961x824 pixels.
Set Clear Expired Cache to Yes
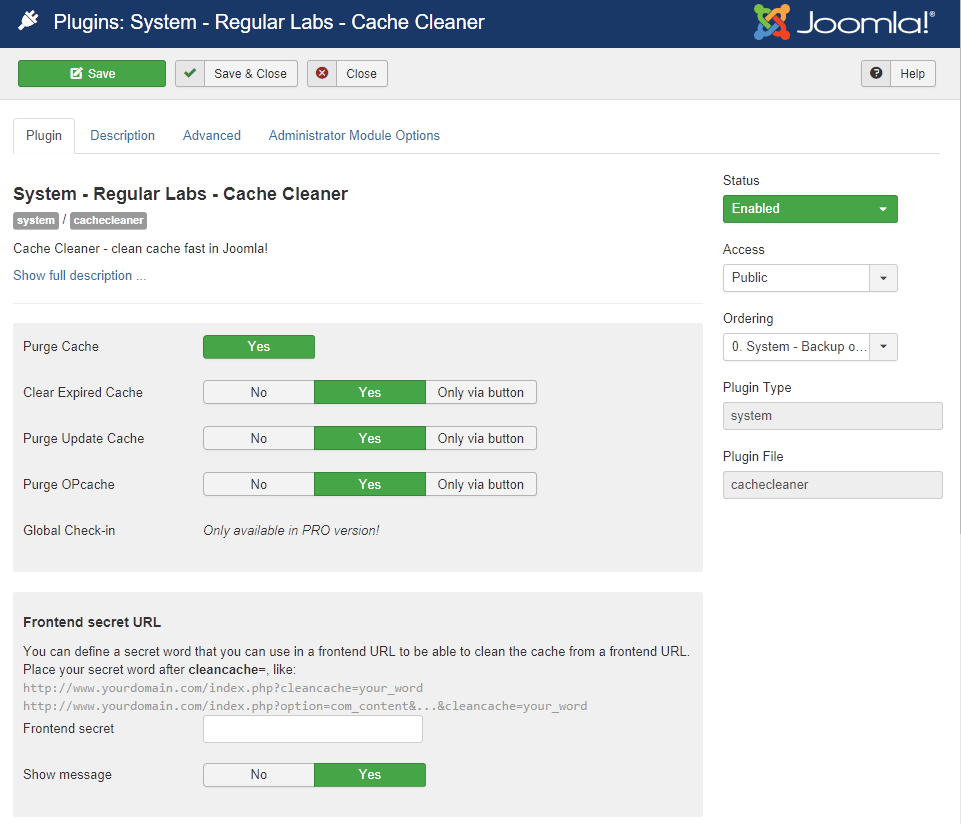pyautogui.click(x=370, y=392)
